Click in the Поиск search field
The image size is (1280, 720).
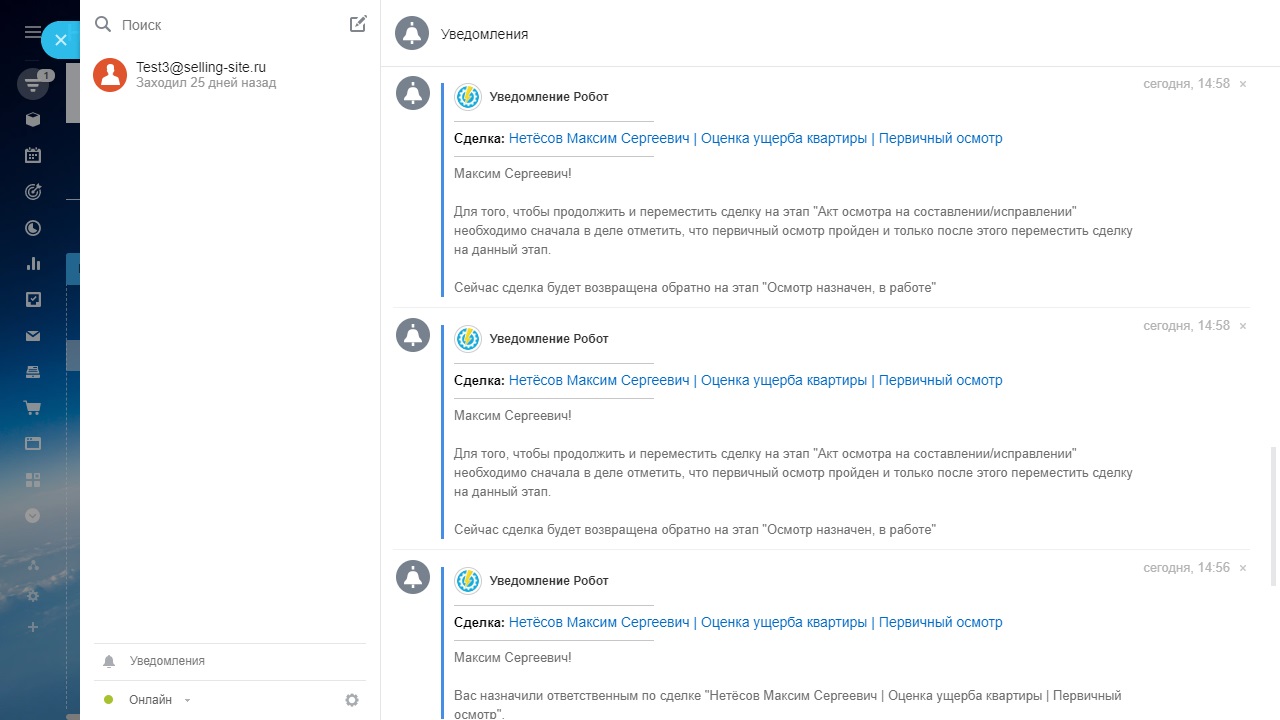pos(225,24)
